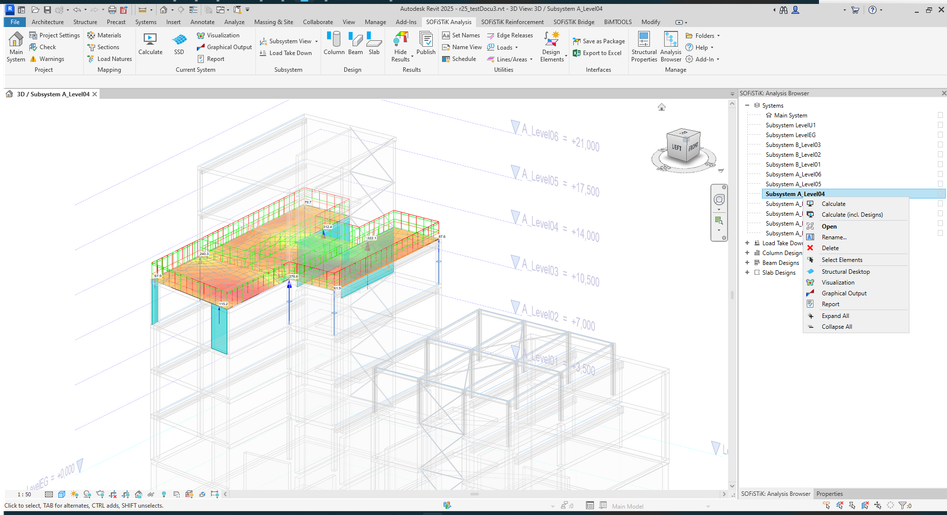Click Load Take Down in Subsystem panel
The image size is (947, 515).
[286, 53]
